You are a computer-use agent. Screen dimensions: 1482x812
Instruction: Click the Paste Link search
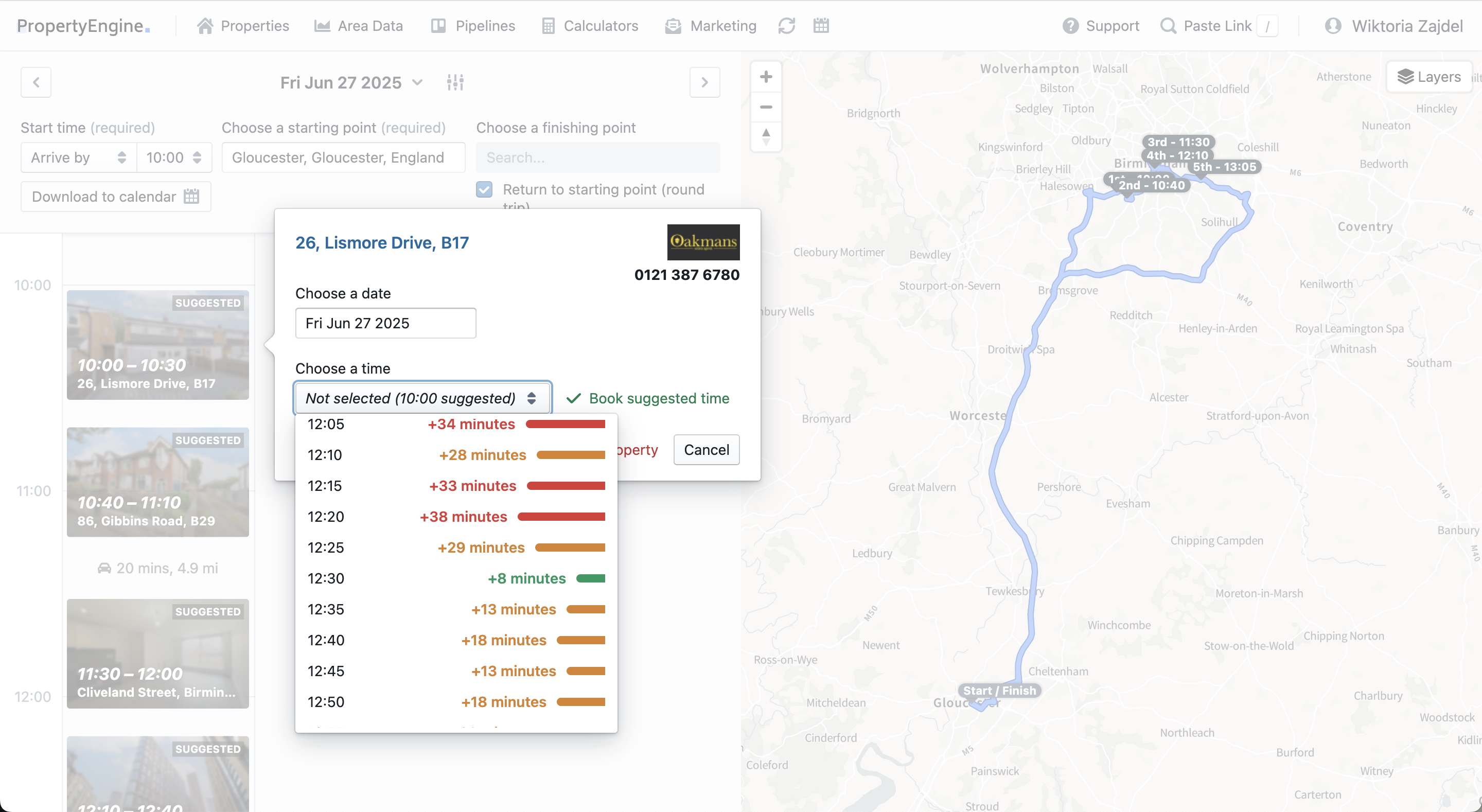1219,26
